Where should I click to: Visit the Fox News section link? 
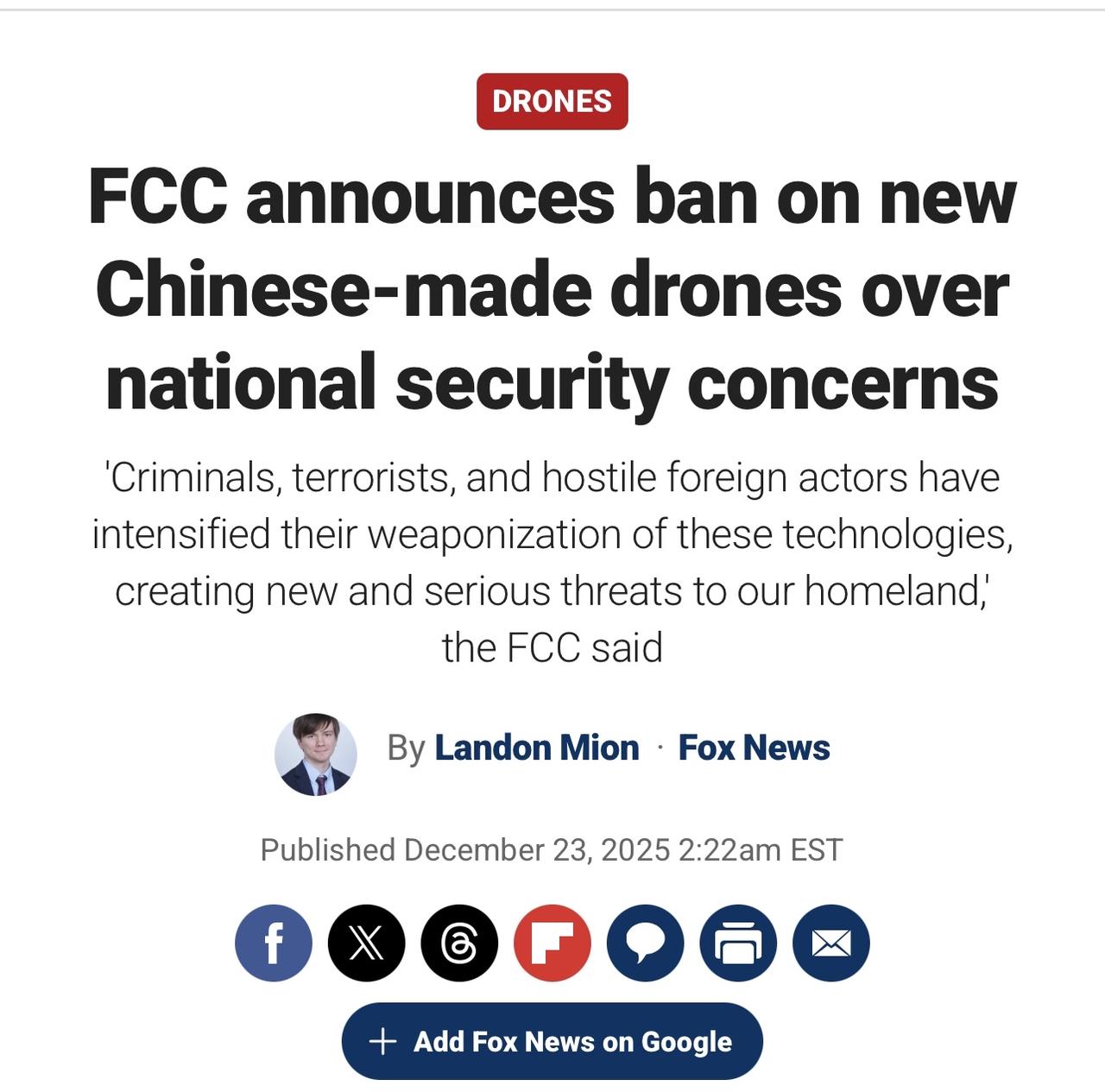coord(752,748)
